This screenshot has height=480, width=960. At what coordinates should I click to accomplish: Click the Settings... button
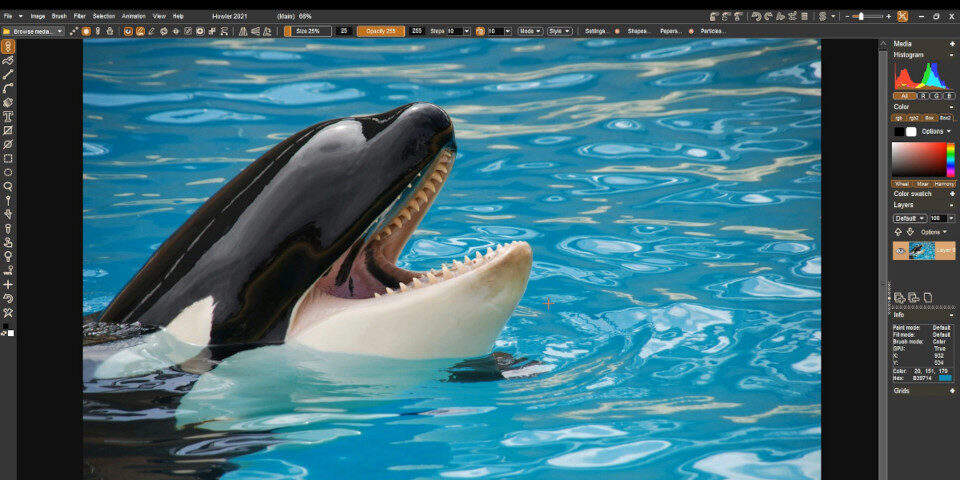click(597, 31)
